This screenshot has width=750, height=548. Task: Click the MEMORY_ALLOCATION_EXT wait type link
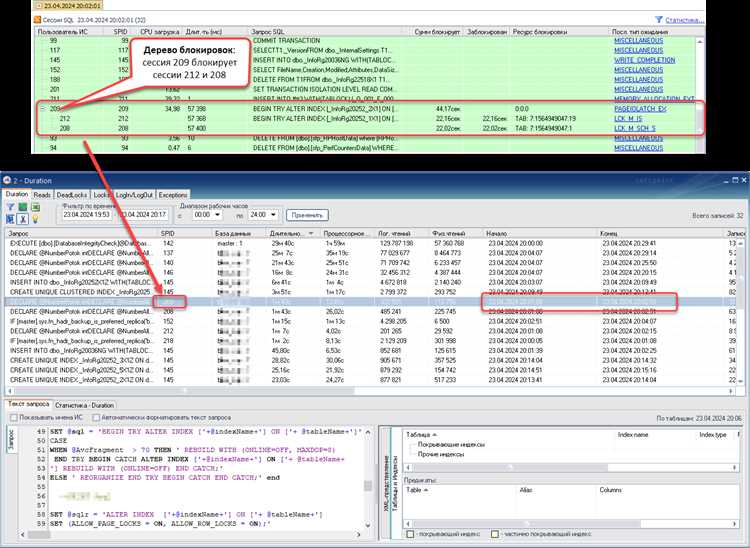(654, 99)
